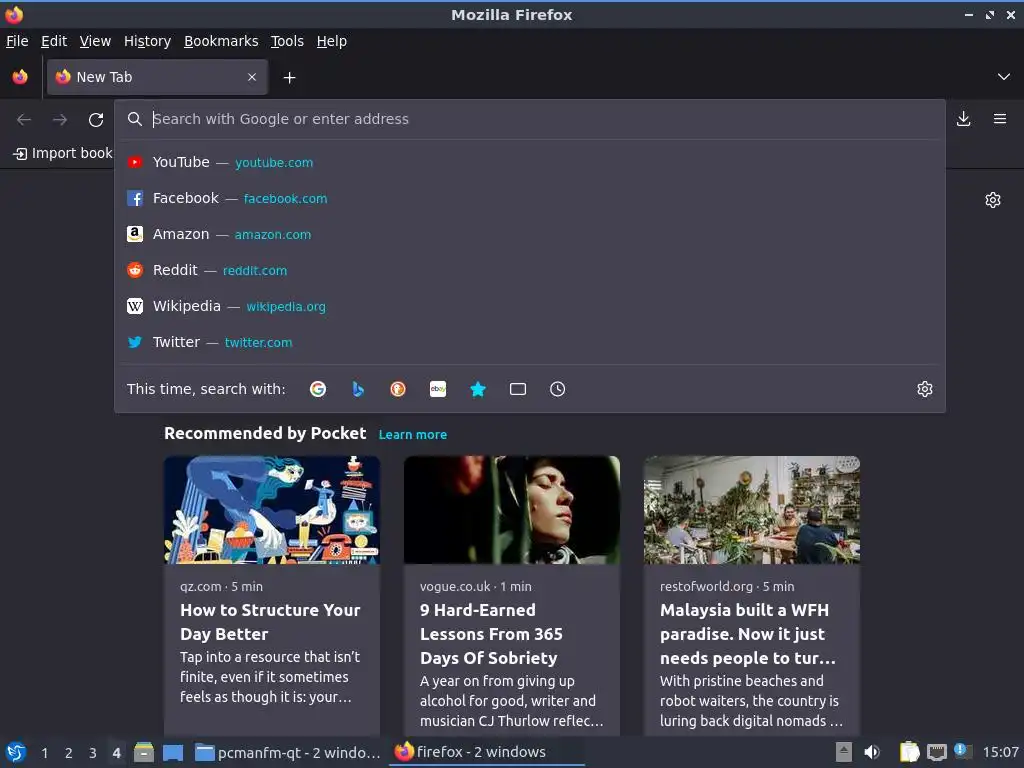Screen dimensions: 1024x768
Task: Click the 15:07 taskbar clock
Action: [x=1000, y=752]
